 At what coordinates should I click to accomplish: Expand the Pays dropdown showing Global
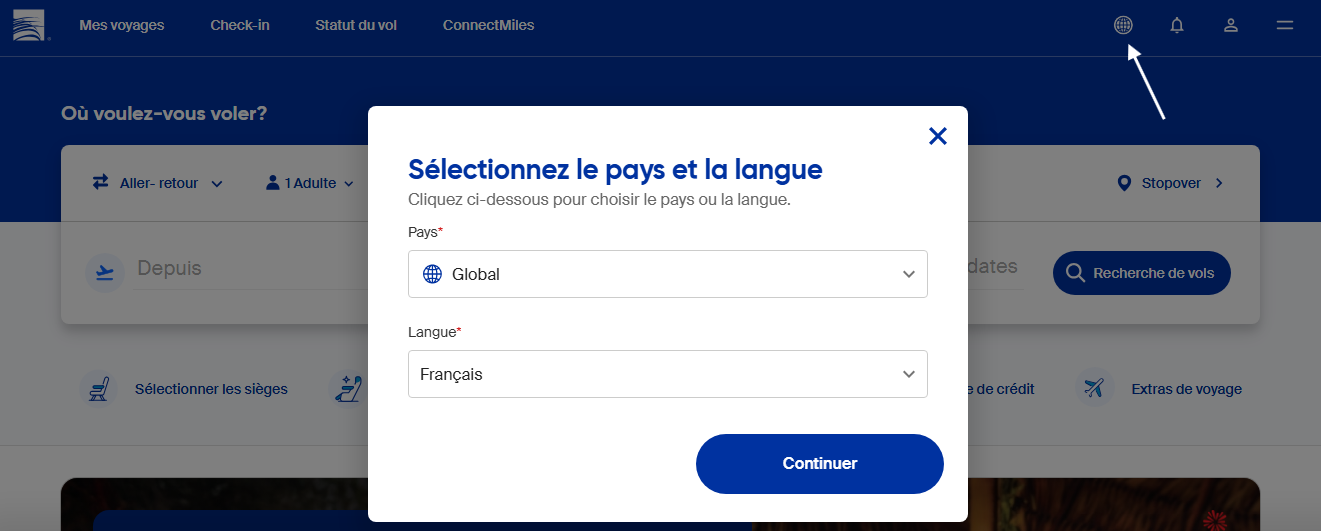pyautogui.click(x=667, y=274)
